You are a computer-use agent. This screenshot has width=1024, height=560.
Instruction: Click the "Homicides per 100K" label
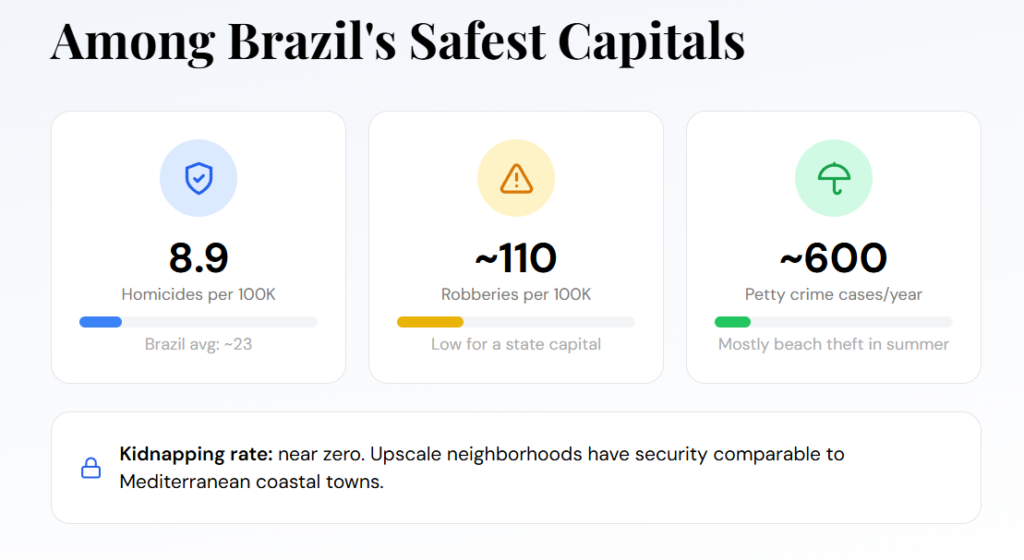click(x=198, y=295)
